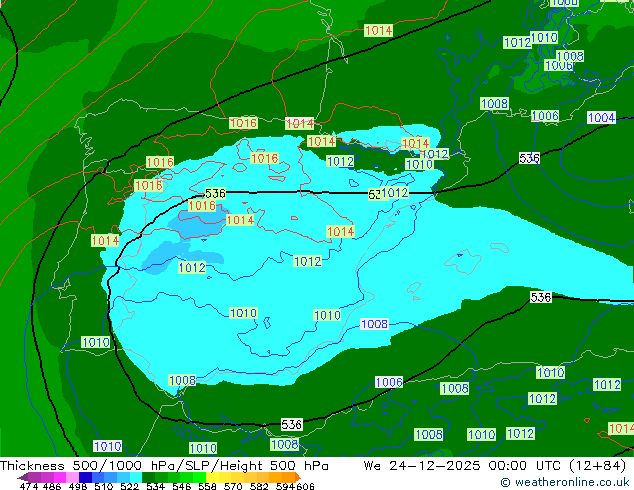
Task: Click legend value 522
Action: pos(129,486)
